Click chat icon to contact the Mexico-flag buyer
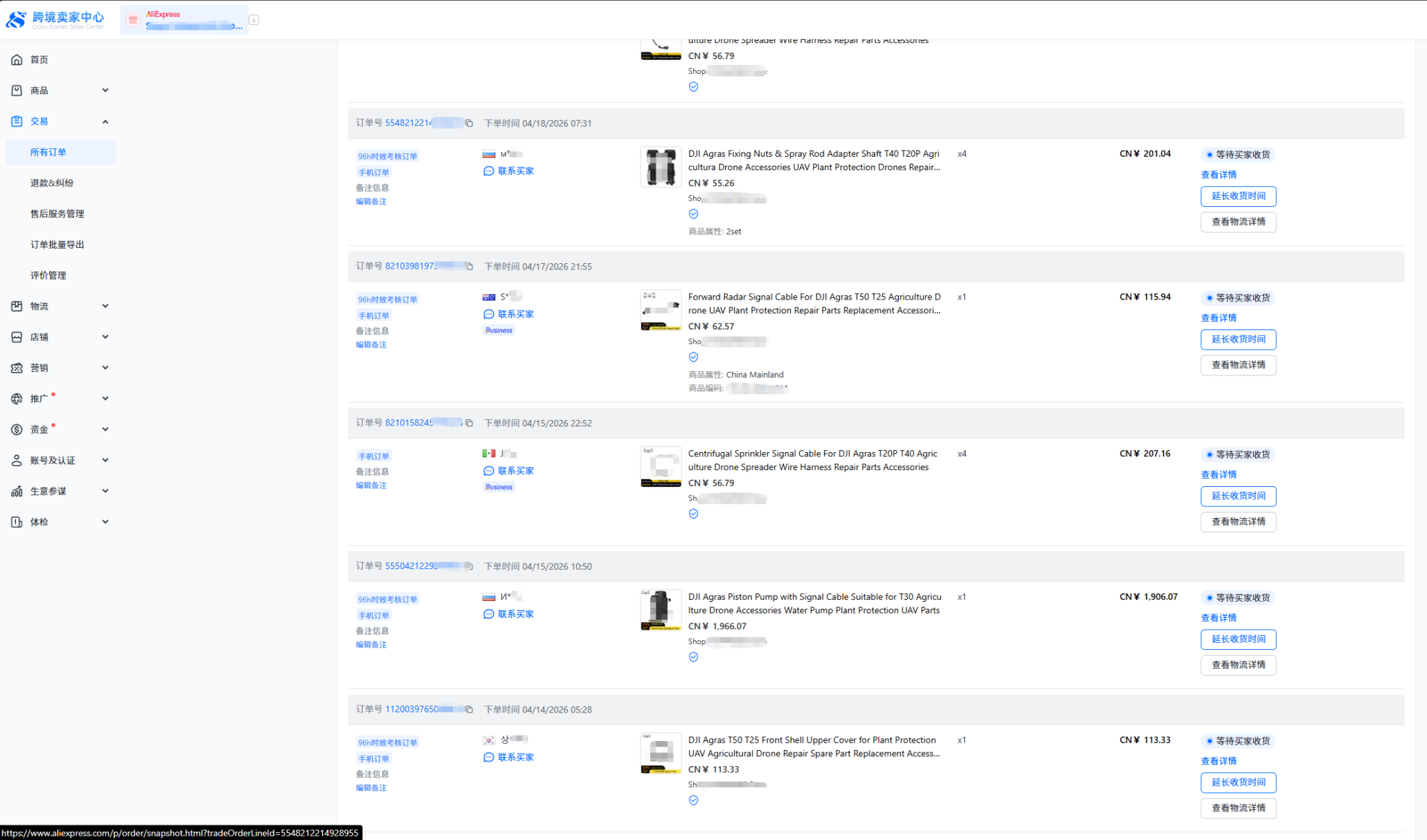This screenshot has width=1427, height=840. click(x=488, y=471)
